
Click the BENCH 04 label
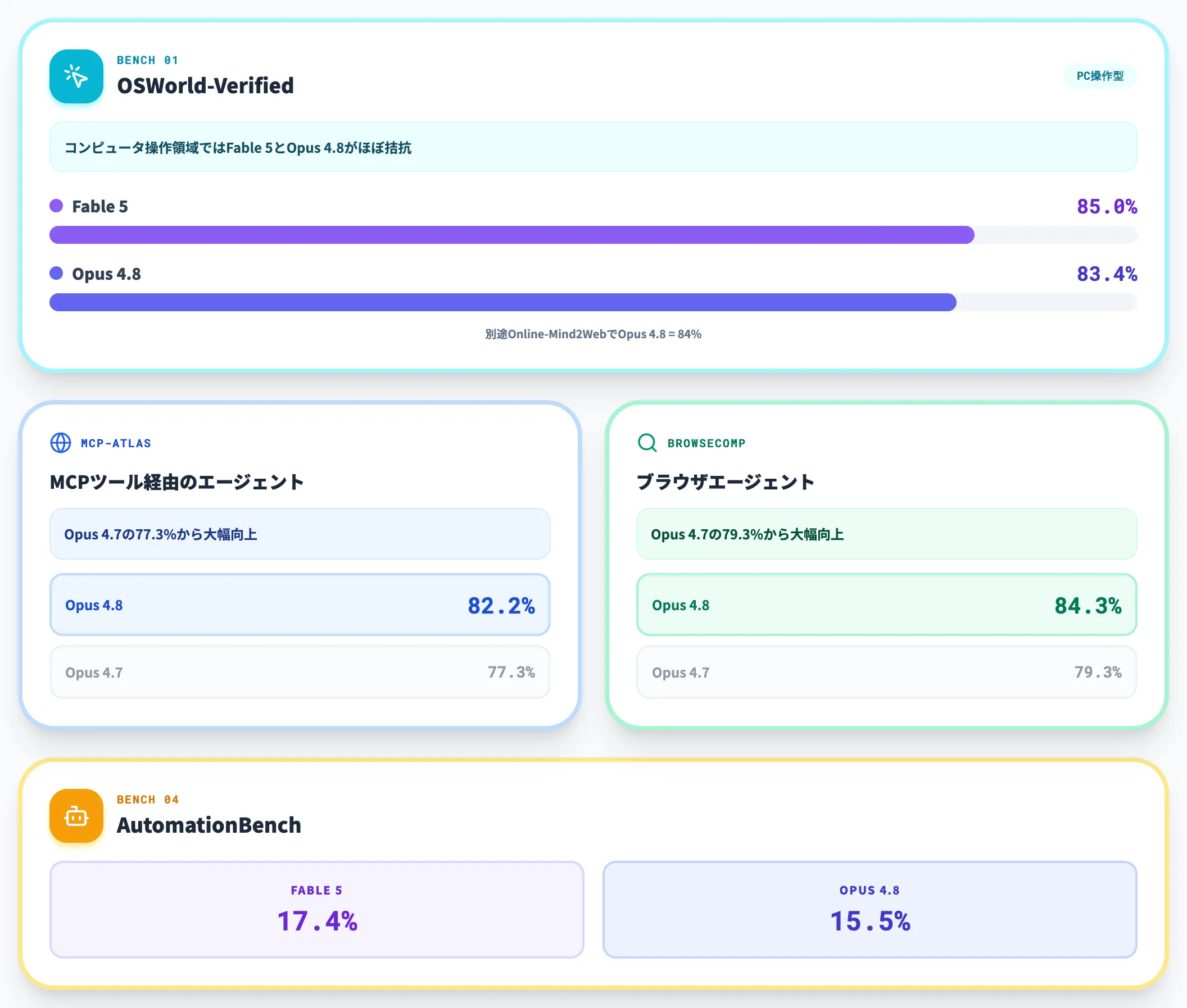[x=148, y=800]
